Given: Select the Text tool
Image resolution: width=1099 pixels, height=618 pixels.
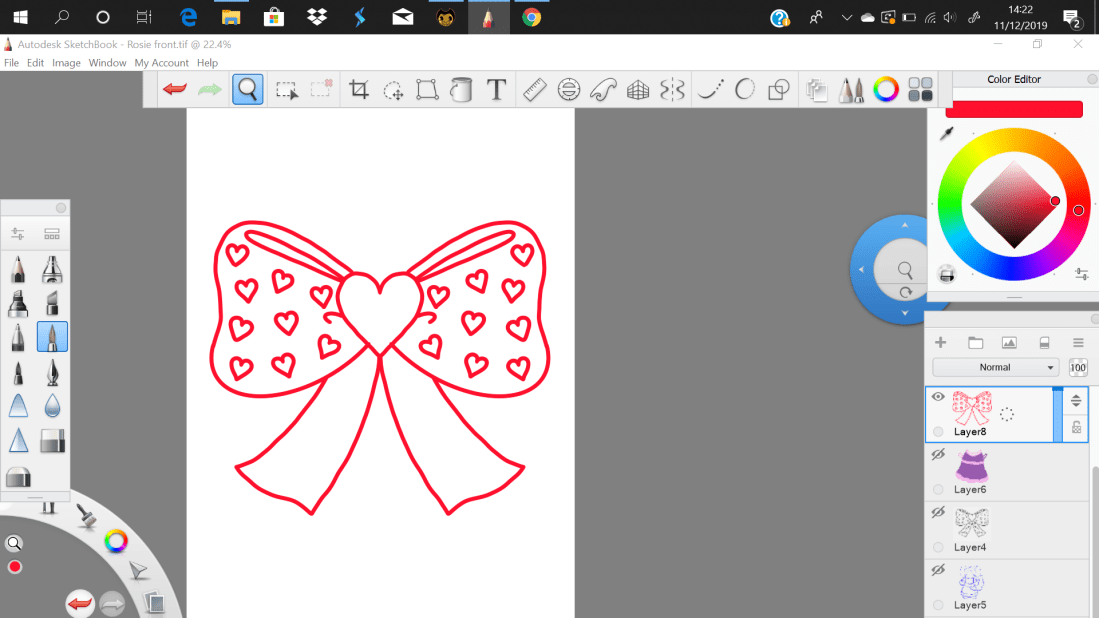Looking at the screenshot, I should tap(496, 90).
